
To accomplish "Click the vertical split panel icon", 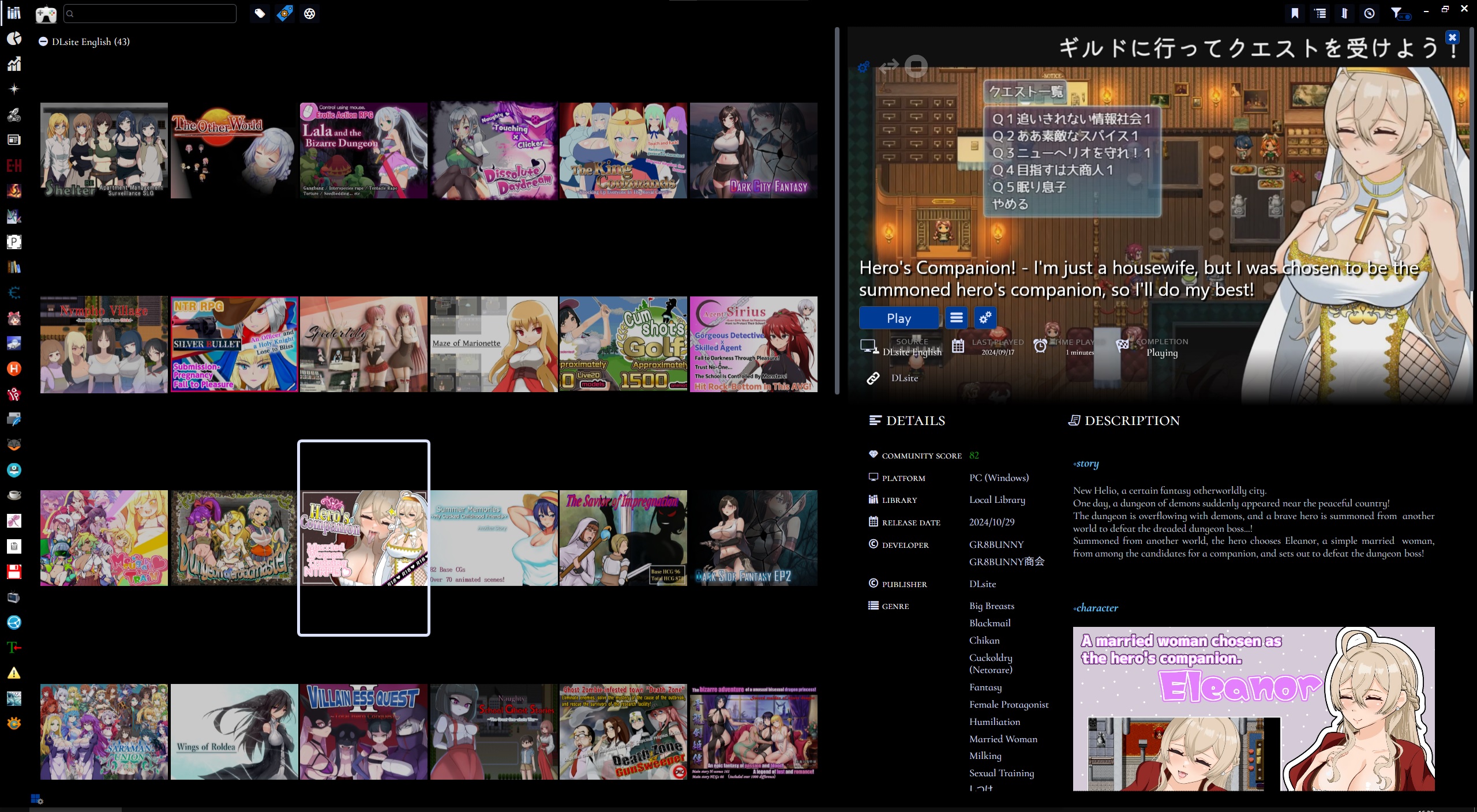I will [x=1344, y=13].
